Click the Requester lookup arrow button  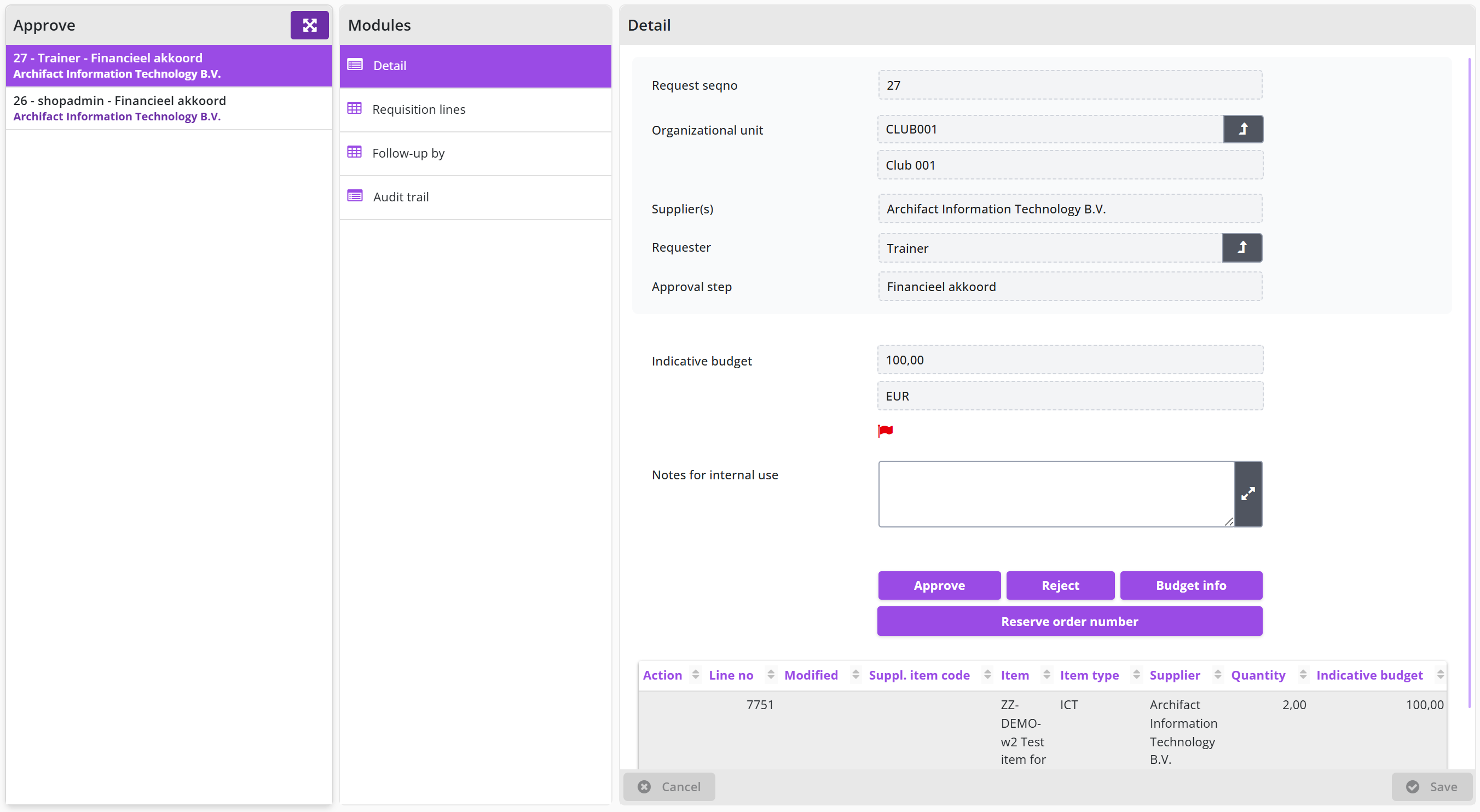tap(1242, 247)
